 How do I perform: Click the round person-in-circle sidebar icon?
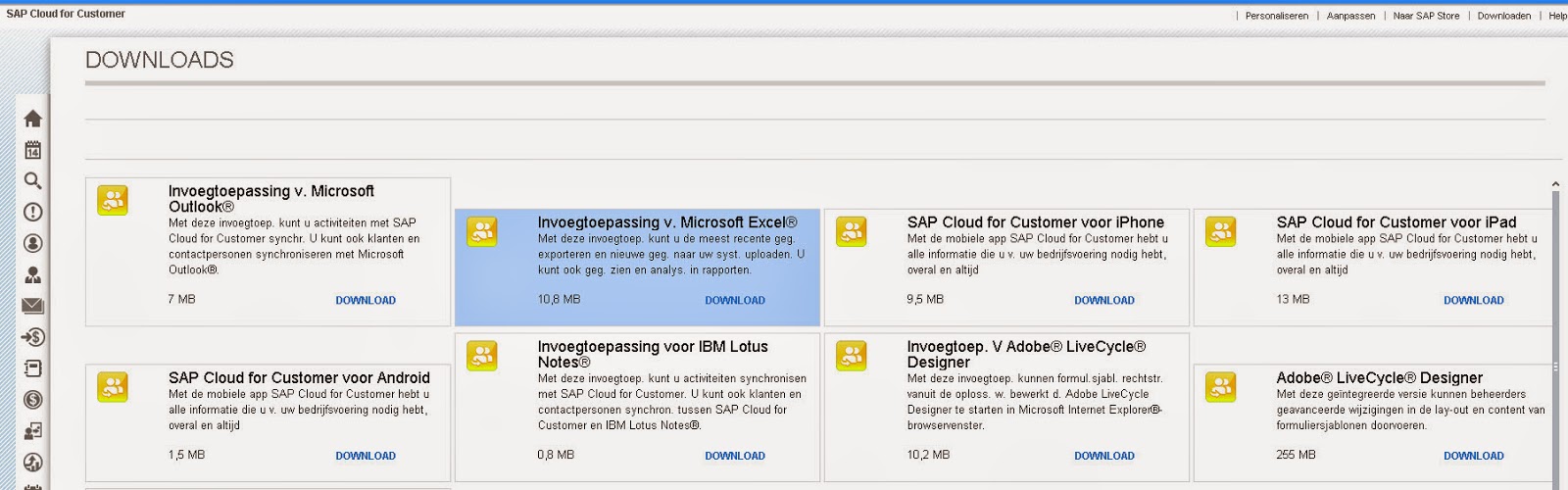click(32, 243)
